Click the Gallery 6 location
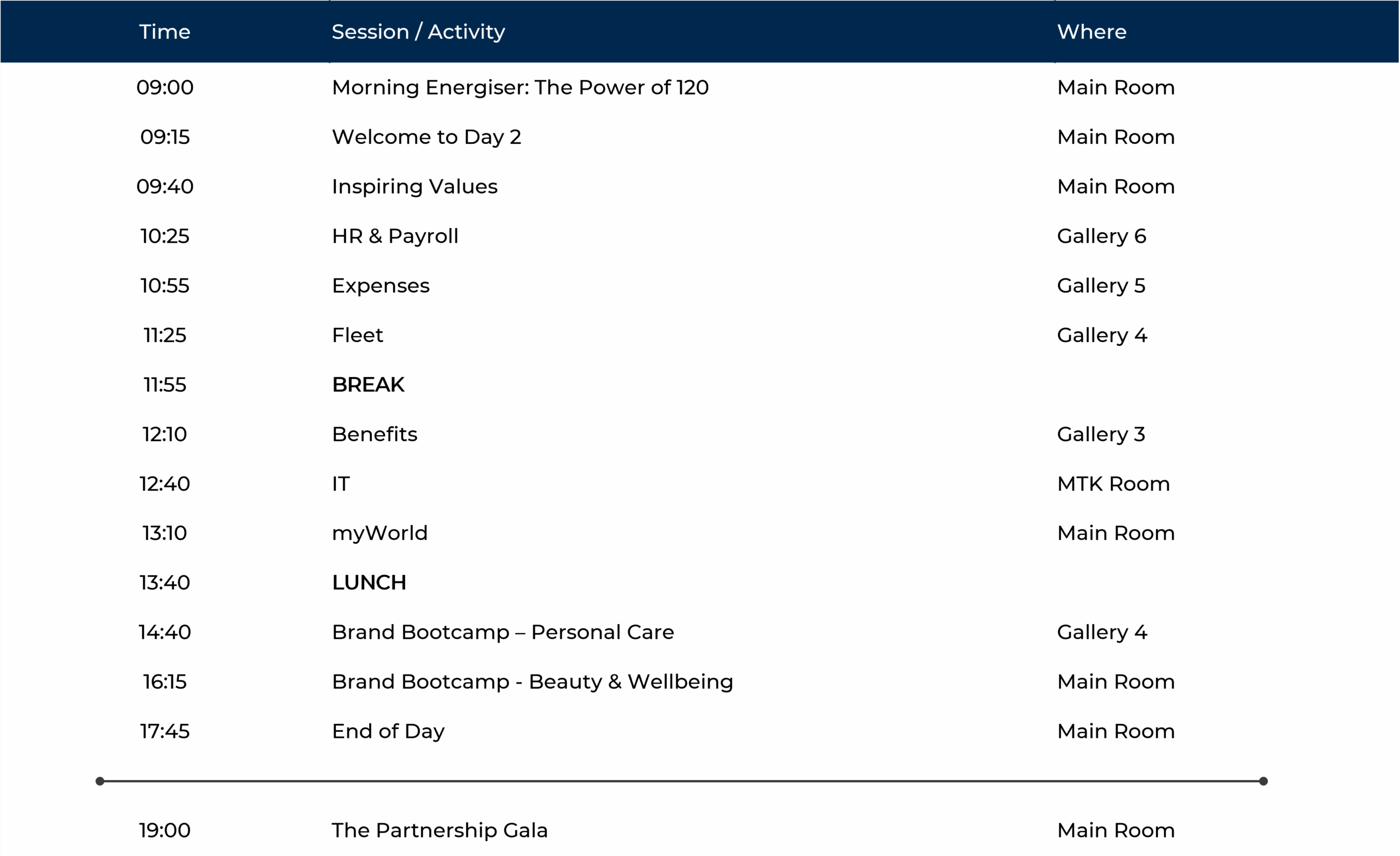Viewport: 1400px width, 856px height. coord(1101,236)
